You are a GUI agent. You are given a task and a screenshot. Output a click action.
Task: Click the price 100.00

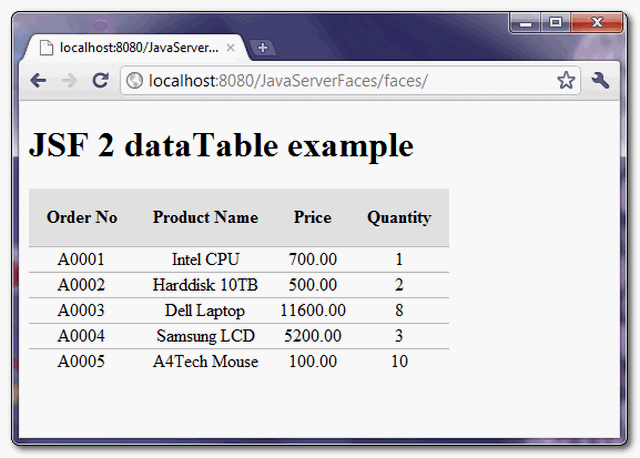pos(313,361)
